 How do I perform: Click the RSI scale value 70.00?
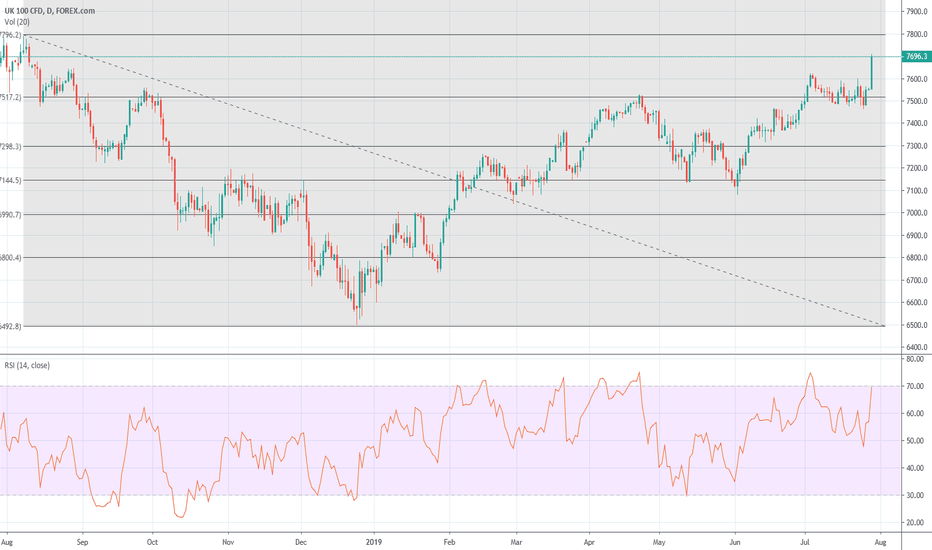(915, 386)
